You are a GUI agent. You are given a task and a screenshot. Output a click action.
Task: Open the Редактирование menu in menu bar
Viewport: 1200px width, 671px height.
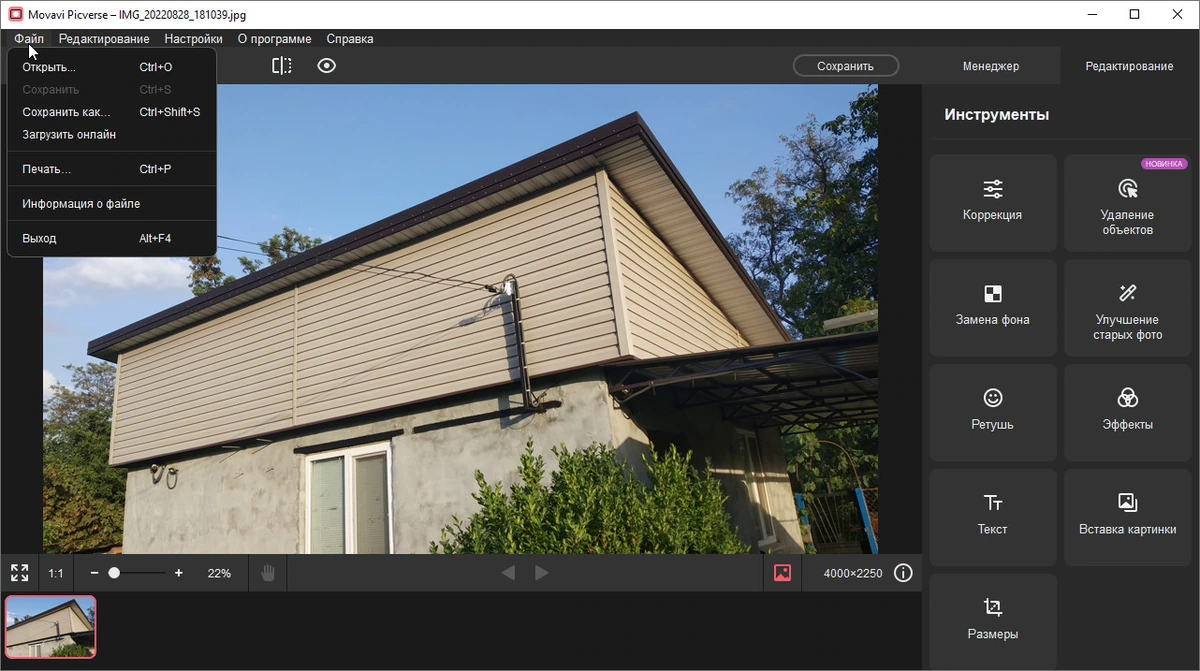click(x=104, y=39)
